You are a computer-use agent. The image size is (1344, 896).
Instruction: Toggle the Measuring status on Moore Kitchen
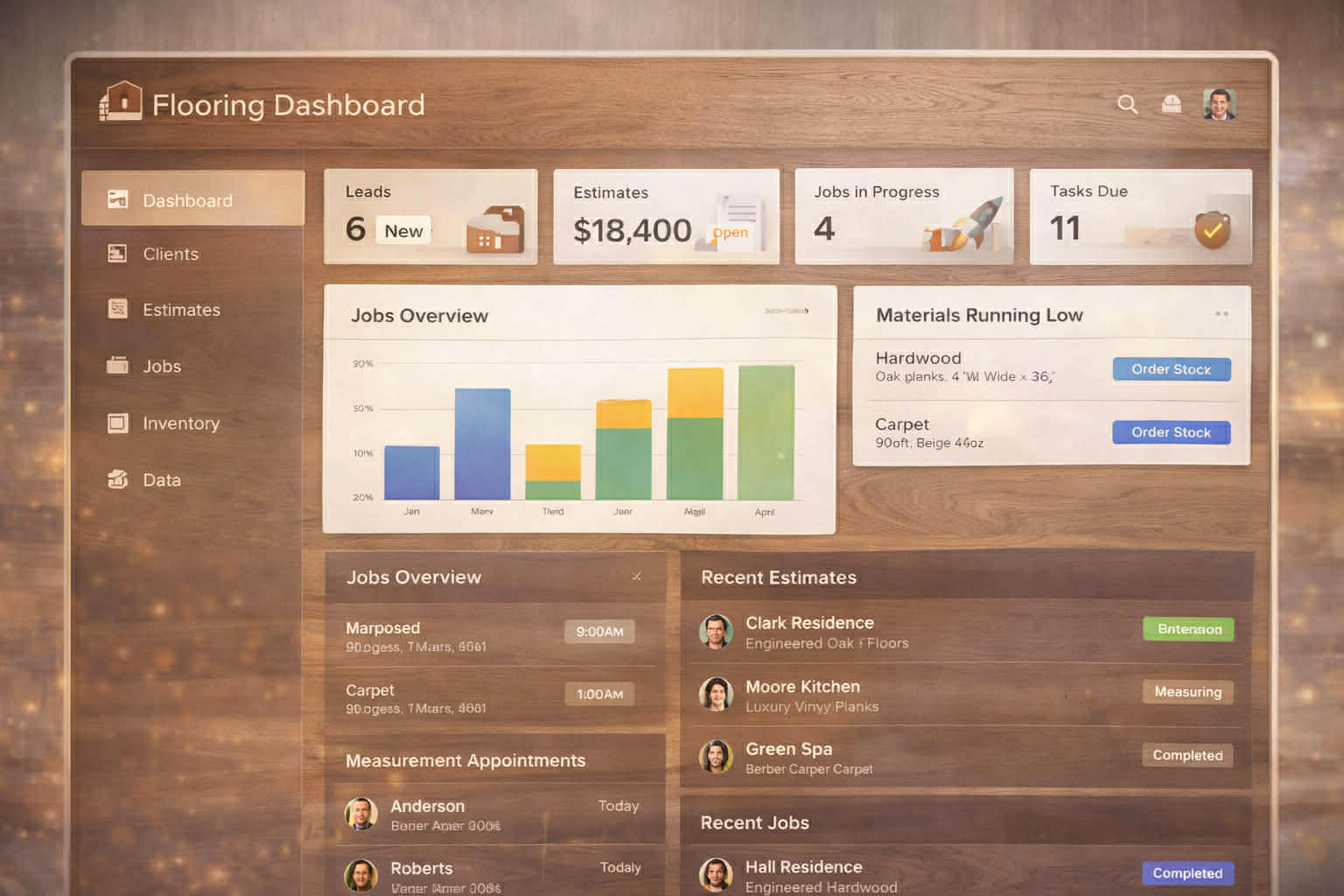pyautogui.click(x=1186, y=691)
